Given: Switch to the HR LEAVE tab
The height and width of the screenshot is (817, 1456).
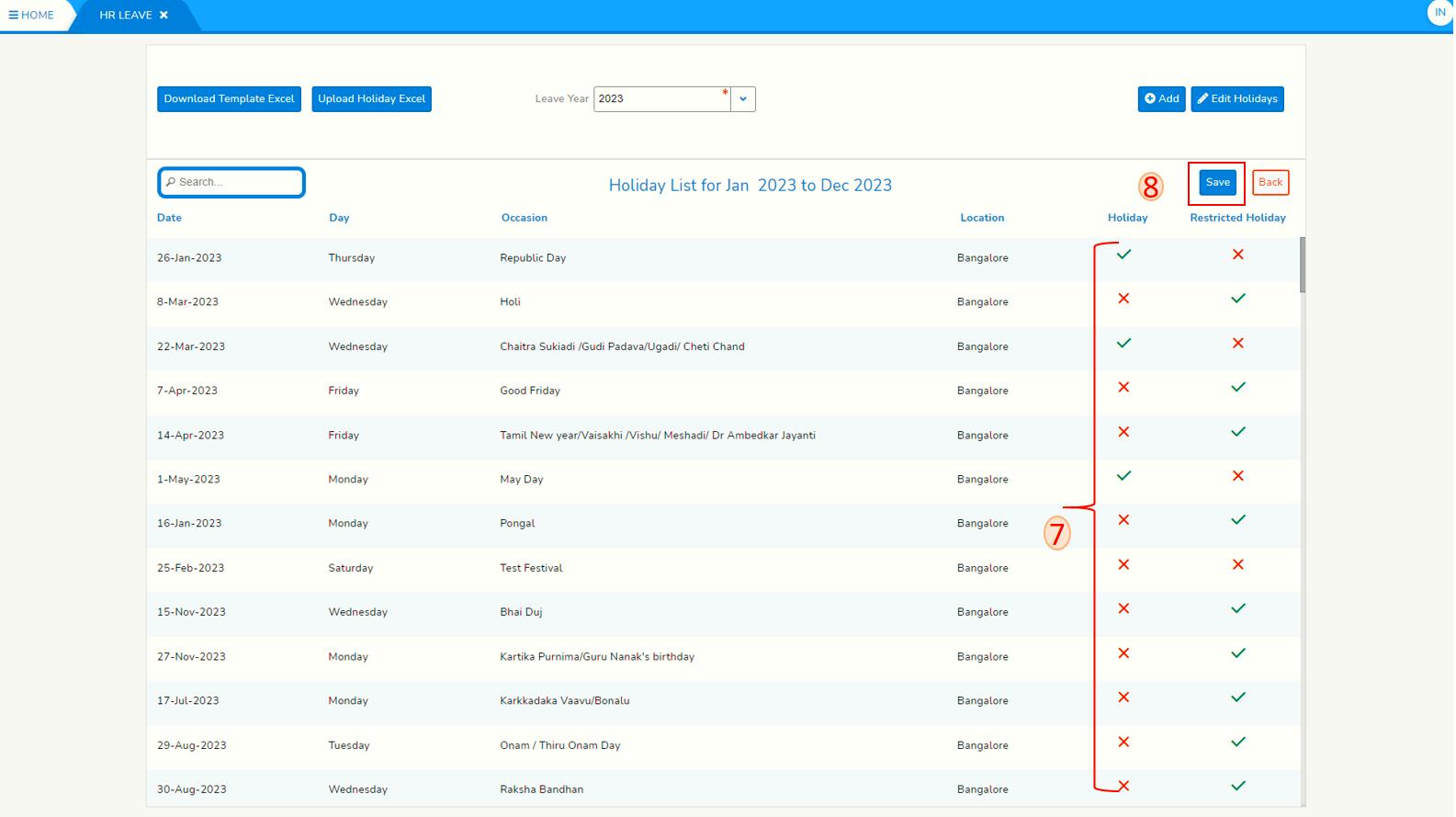Looking at the screenshot, I should 126,16.
